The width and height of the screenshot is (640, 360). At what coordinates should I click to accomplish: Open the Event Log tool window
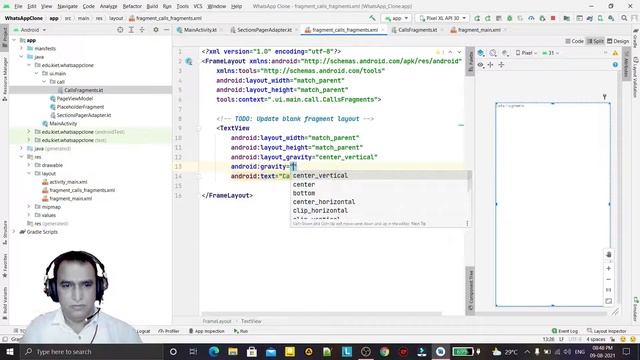(x=565, y=331)
